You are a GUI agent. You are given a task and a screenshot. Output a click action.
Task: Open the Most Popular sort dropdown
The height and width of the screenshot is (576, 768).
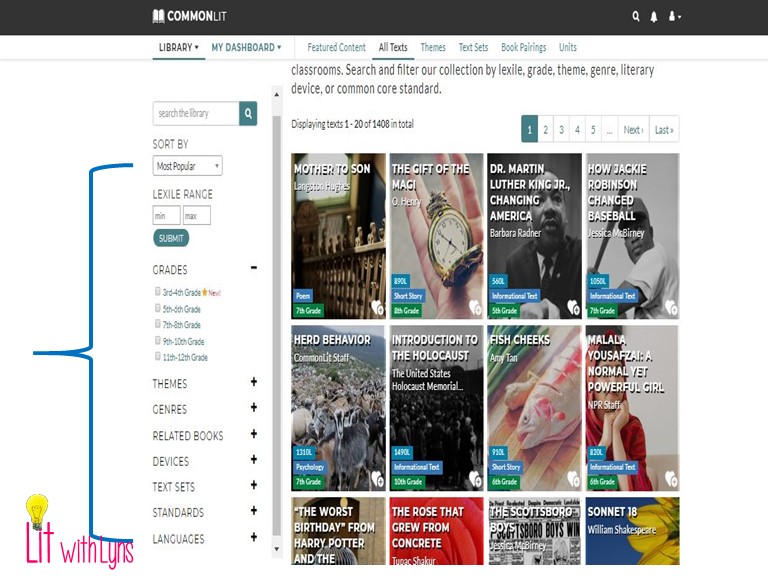click(x=188, y=166)
